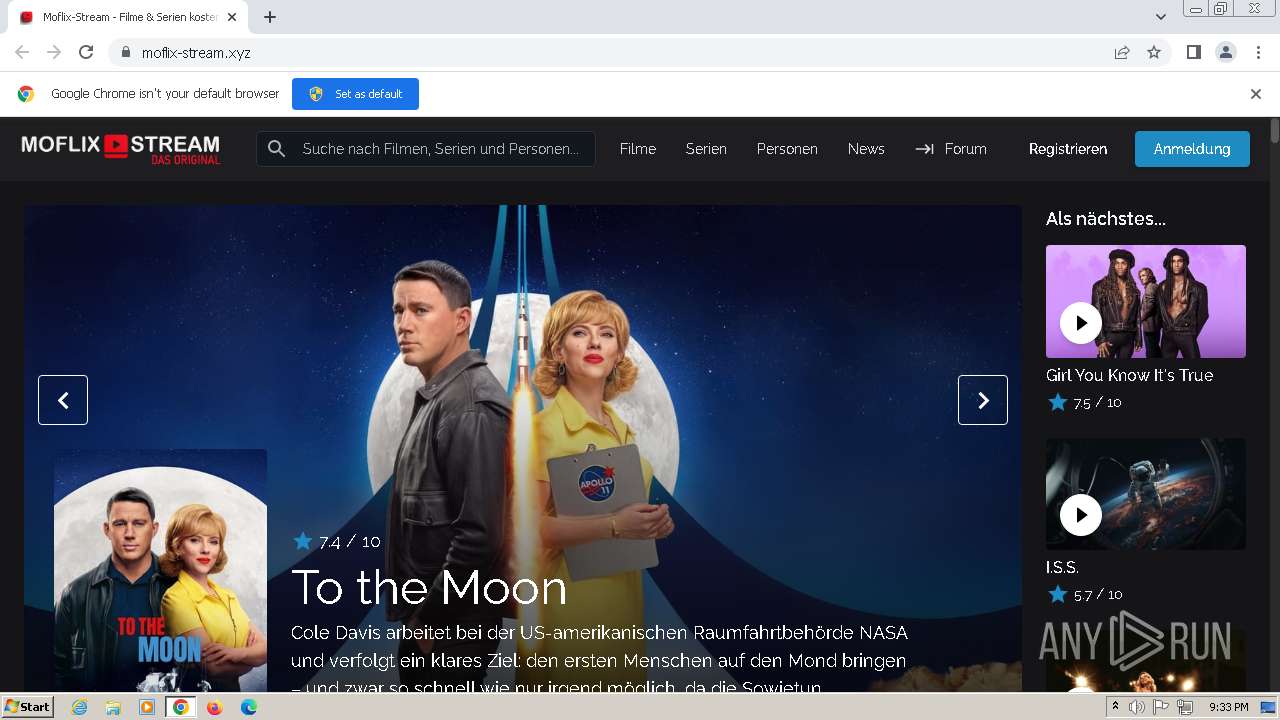Go back with the browser back arrow
Image resolution: width=1280 pixels, height=720 pixels.
22,53
